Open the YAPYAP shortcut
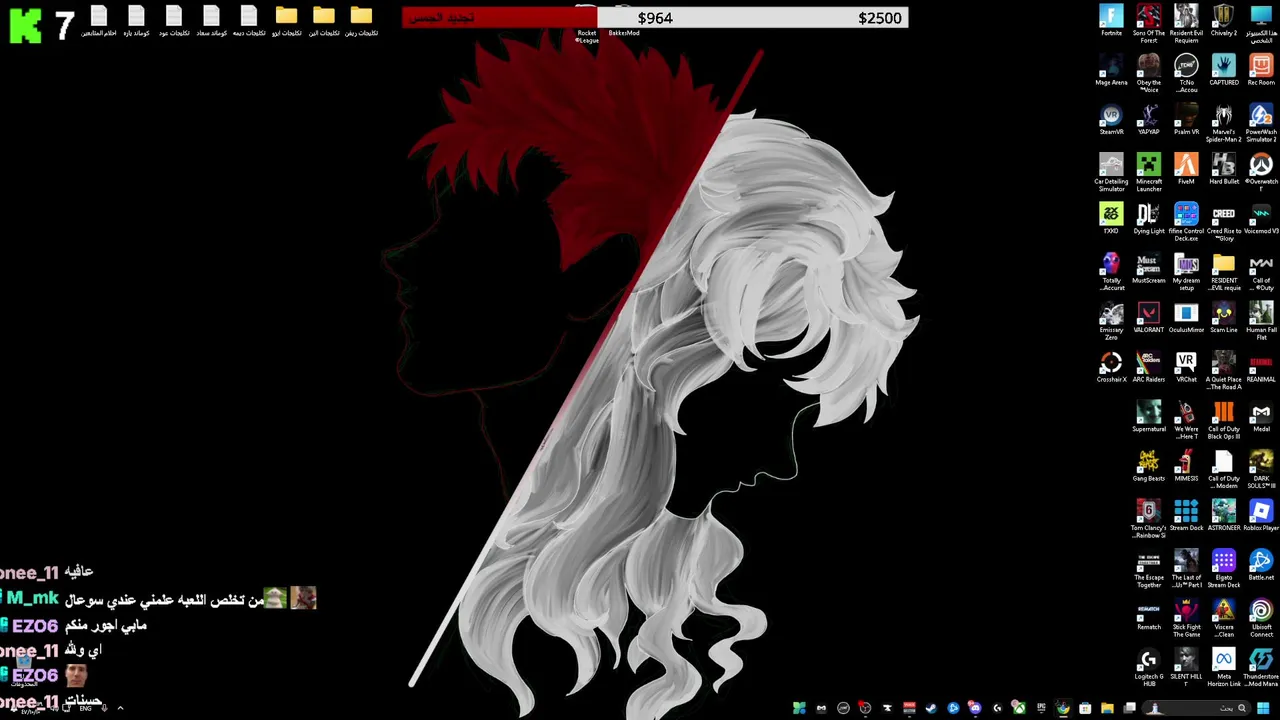 (1149, 119)
